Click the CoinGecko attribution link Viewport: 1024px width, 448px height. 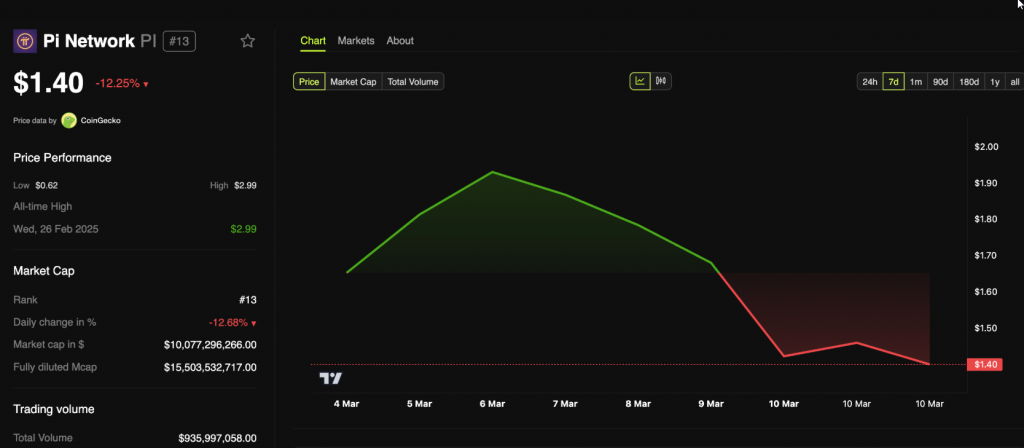click(x=100, y=121)
